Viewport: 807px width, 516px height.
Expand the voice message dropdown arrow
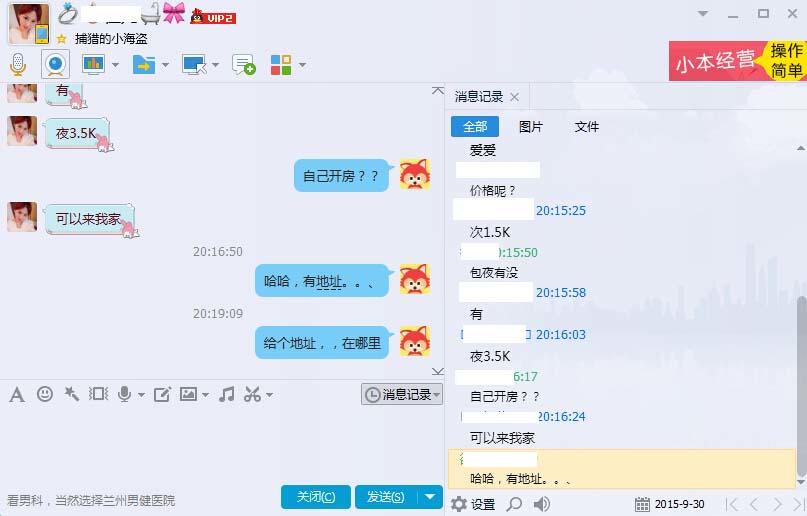click(141, 395)
